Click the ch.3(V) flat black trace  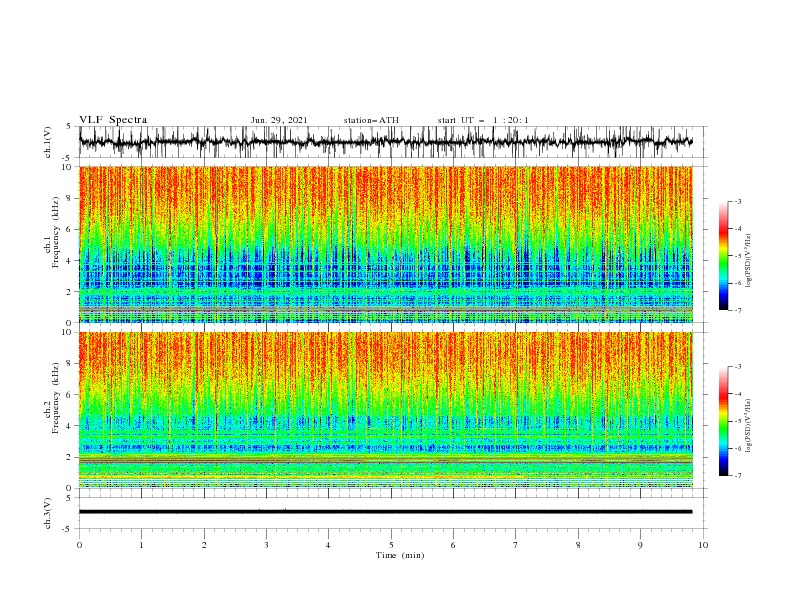pyautogui.click(x=386, y=512)
